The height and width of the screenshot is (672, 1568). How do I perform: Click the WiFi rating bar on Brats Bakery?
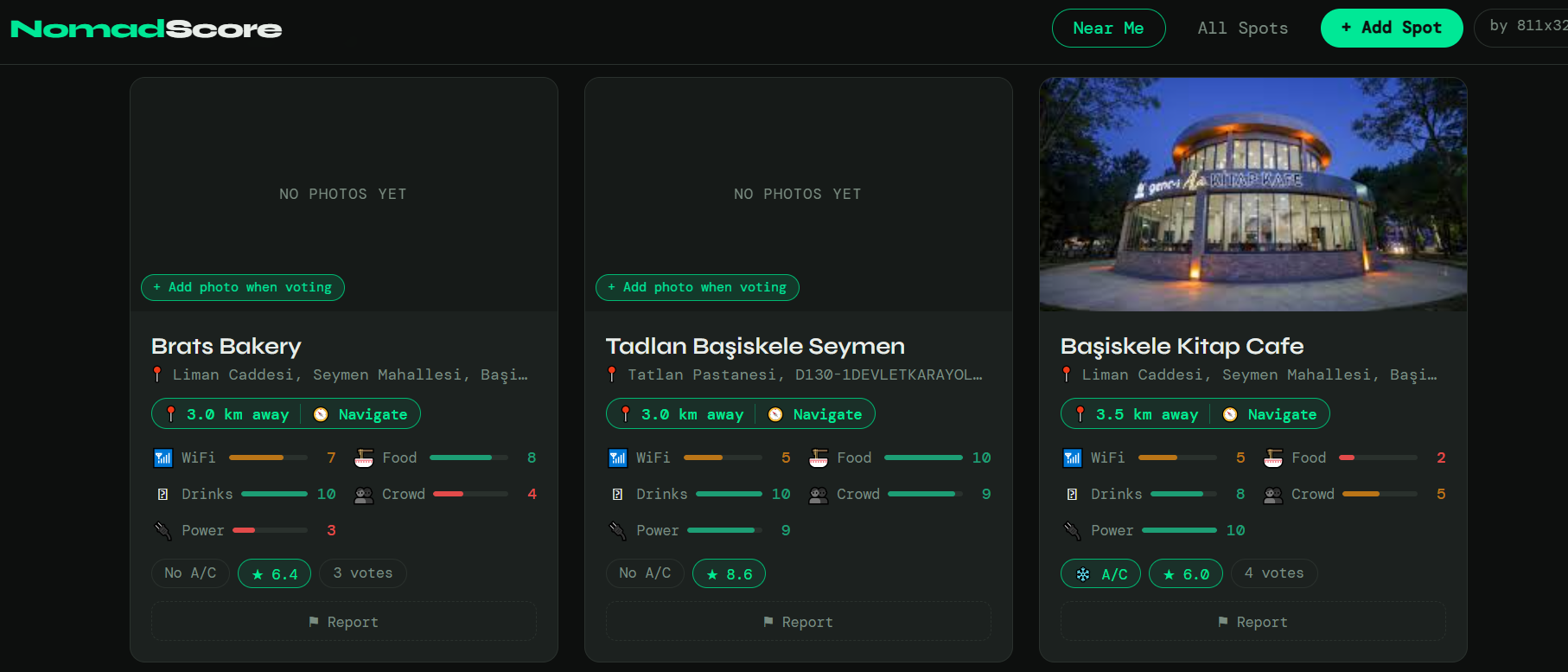tap(268, 458)
